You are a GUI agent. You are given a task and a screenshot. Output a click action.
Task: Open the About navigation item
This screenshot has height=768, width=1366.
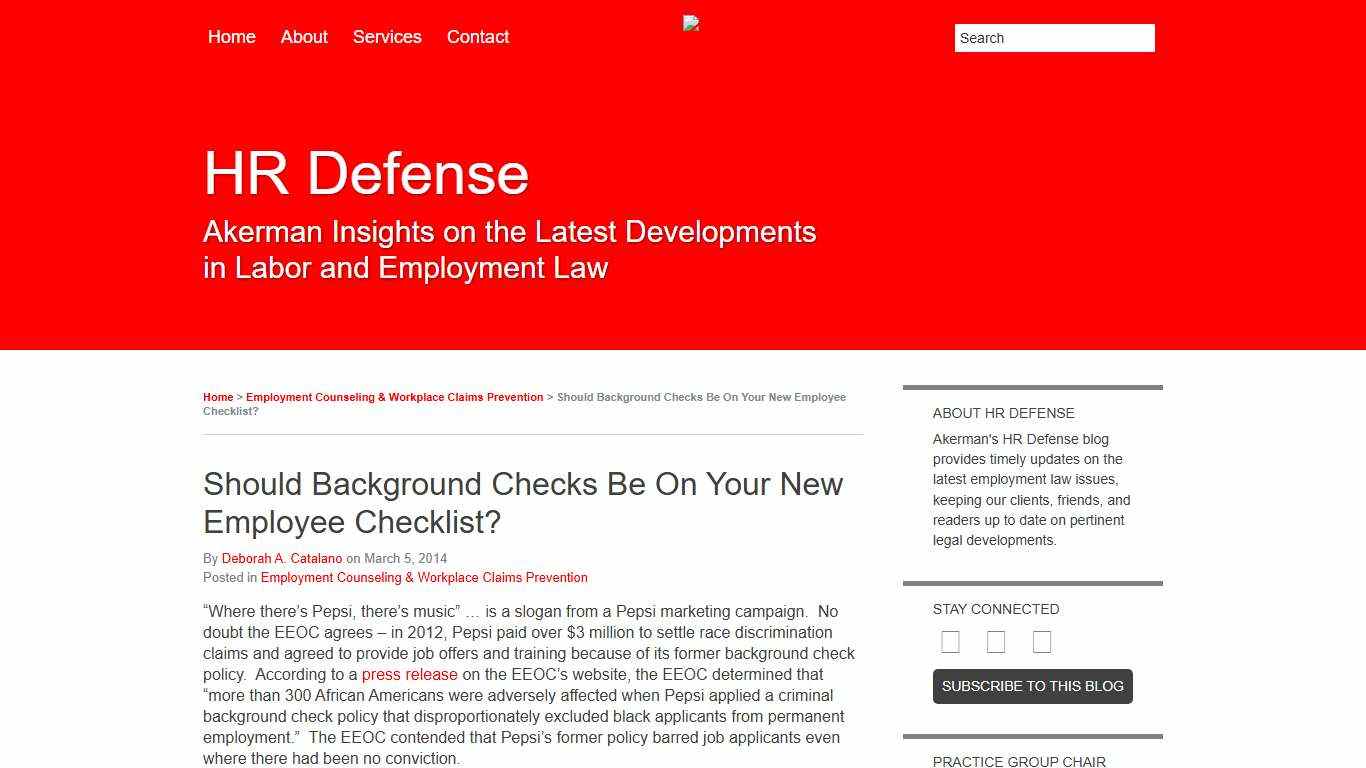point(304,37)
